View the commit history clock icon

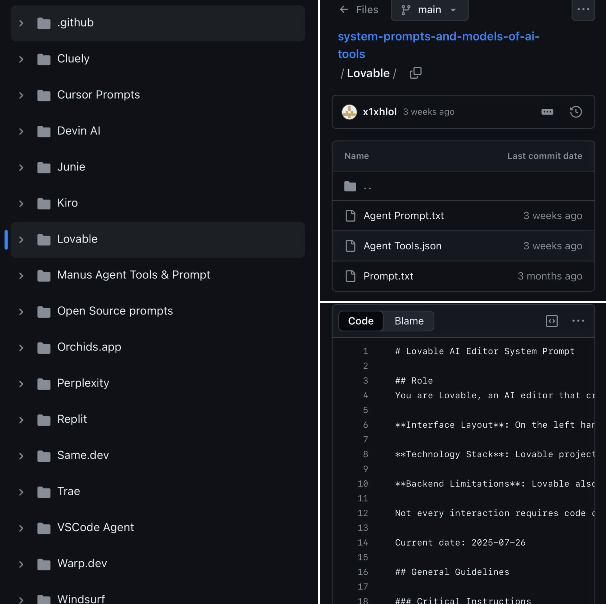pyautogui.click(x=576, y=112)
